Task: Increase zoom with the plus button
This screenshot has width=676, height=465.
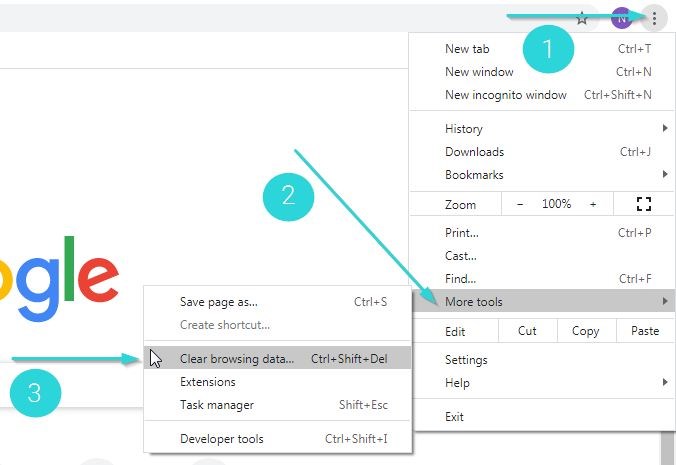Action: (593, 204)
